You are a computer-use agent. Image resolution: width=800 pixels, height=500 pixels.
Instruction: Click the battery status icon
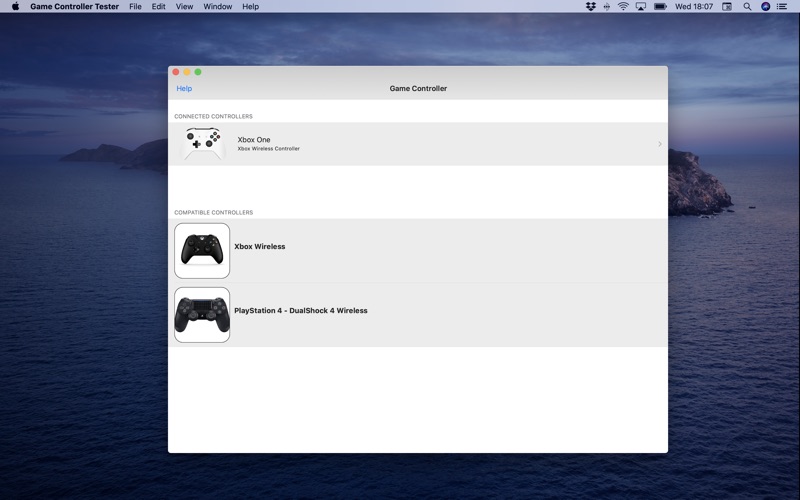pos(660,6)
